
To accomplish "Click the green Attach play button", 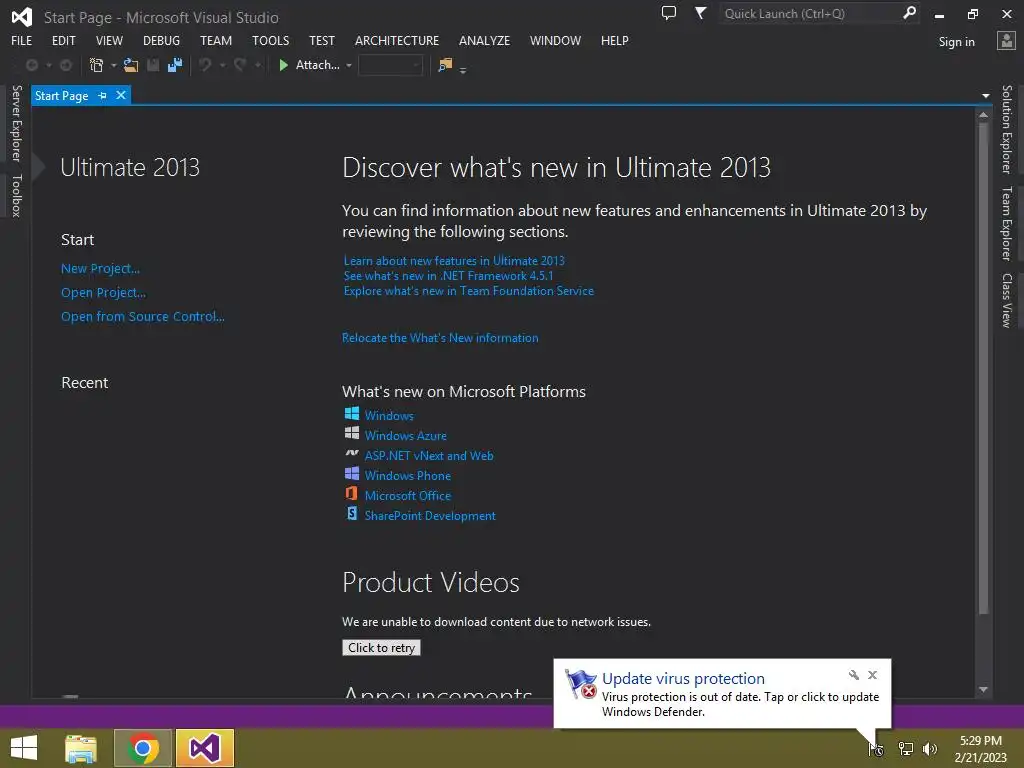I will pyautogui.click(x=283, y=65).
